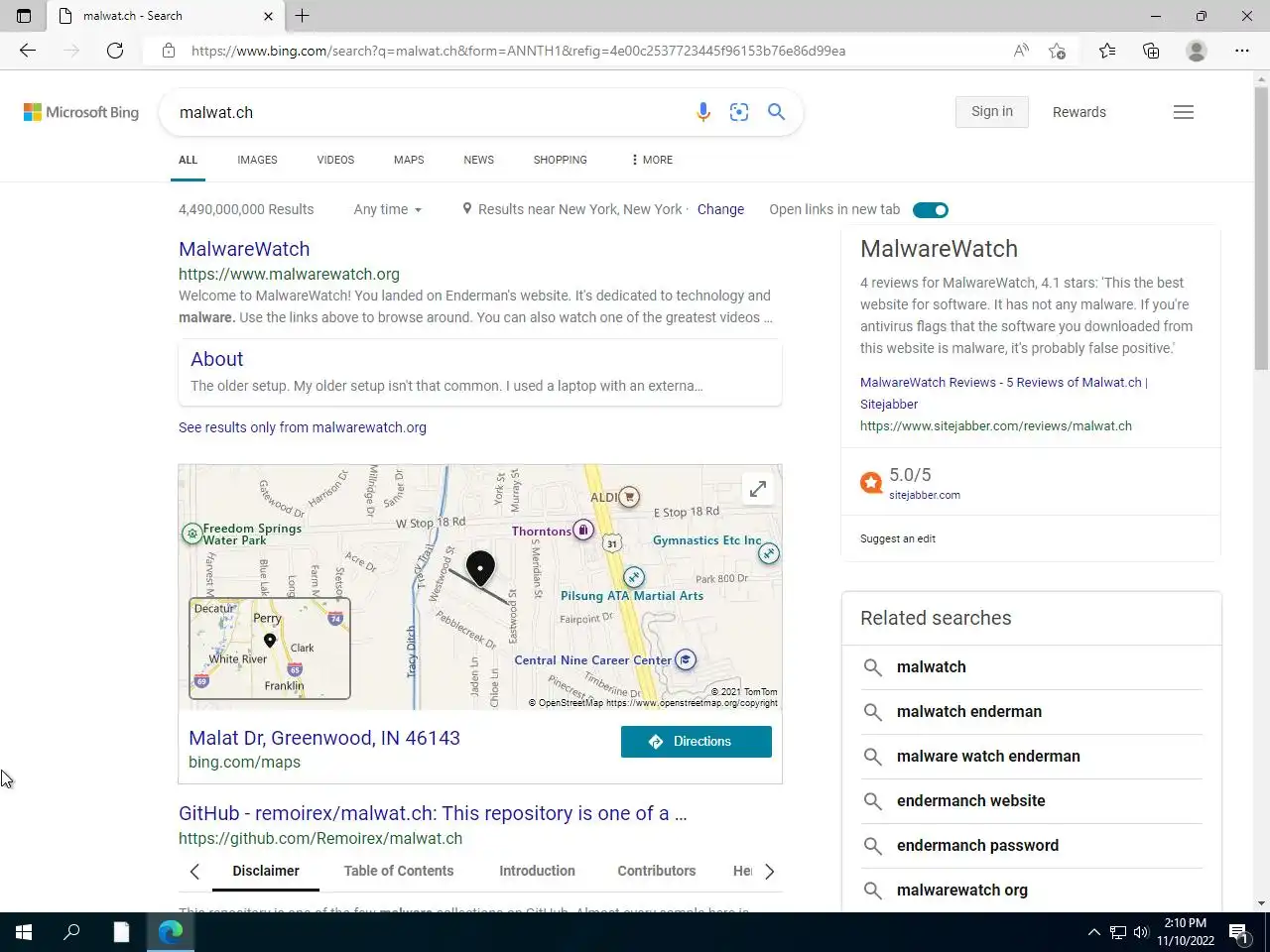Viewport: 1270px width, 952px height.
Task: Open the About sublink
Action: coord(216,359)
